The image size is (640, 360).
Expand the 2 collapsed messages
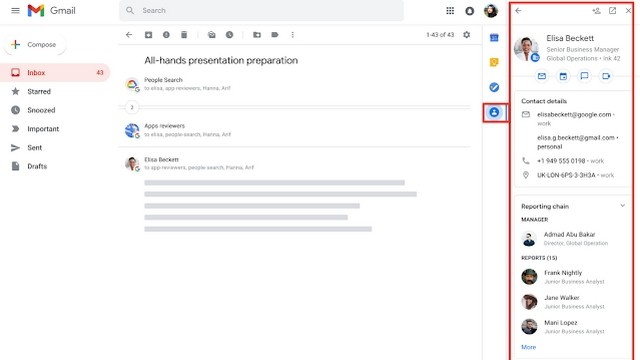click(x=131, y=107)
